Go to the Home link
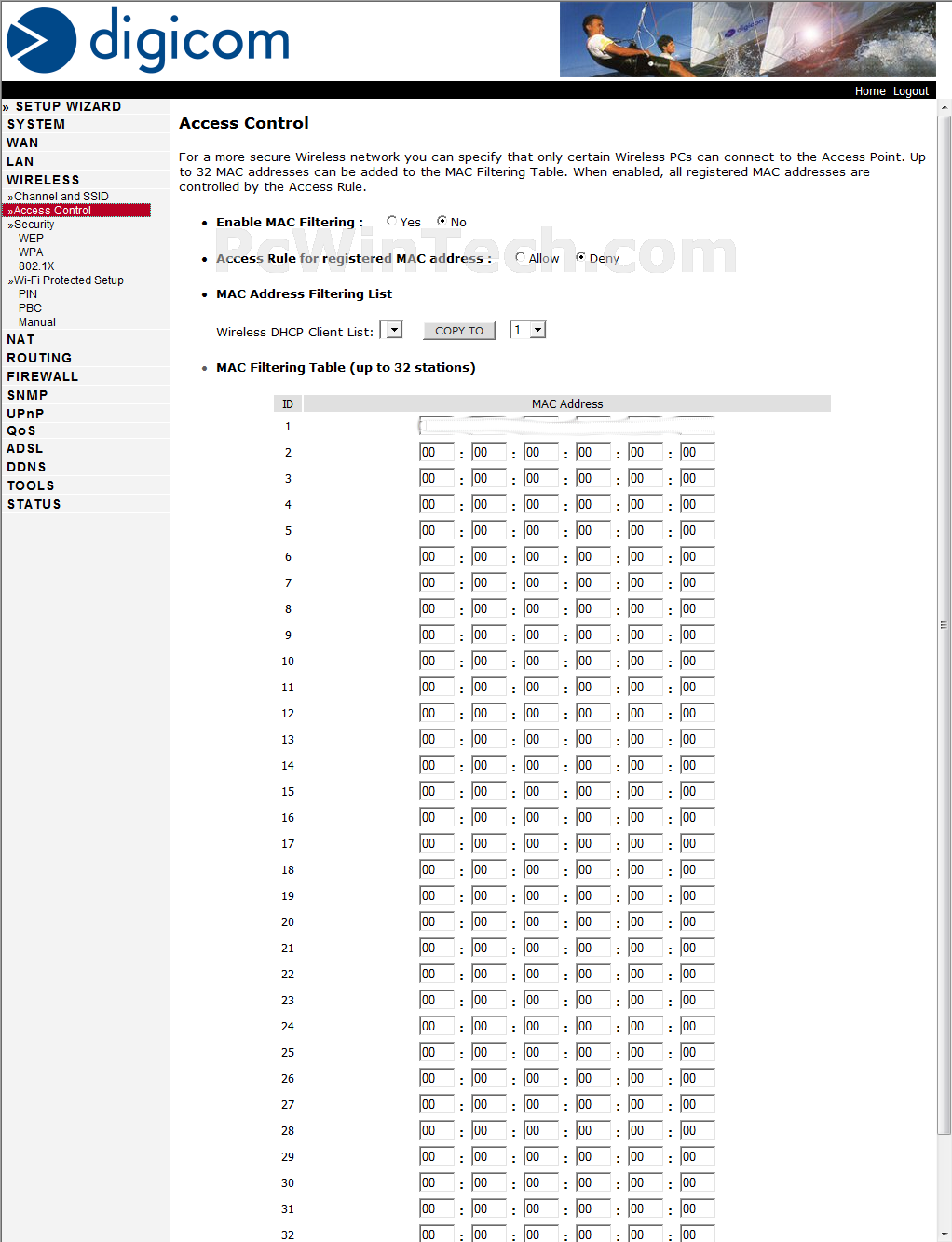The height and width of the screenshot is (1242, 952). click(870, 91)
